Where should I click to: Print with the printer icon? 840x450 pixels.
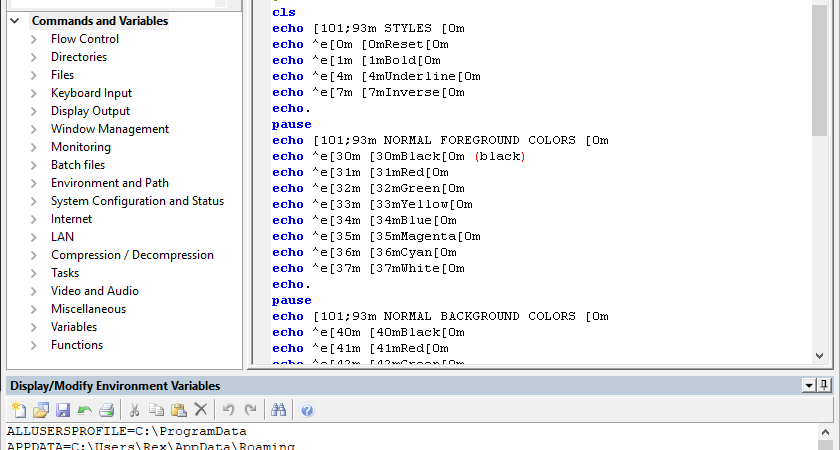107,410
